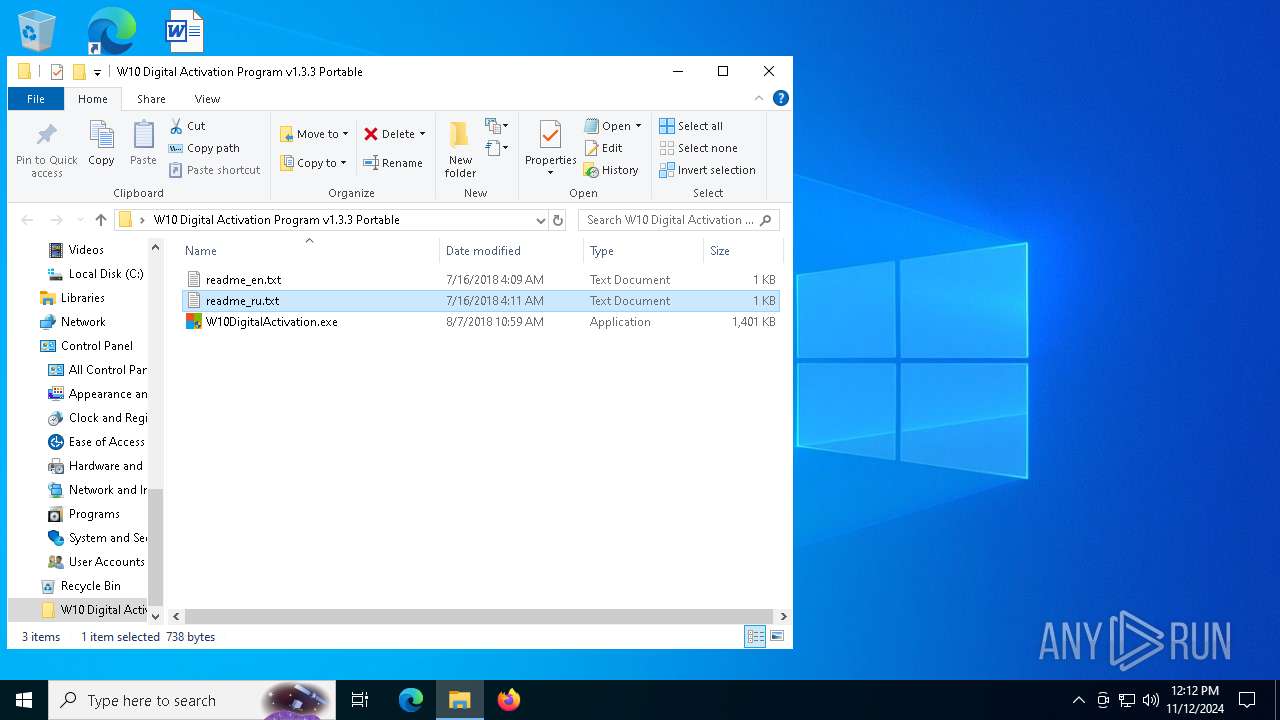Click the address bar path text
The height and width of the screenshot is (720, 1280).
click(x=277, y=220)
